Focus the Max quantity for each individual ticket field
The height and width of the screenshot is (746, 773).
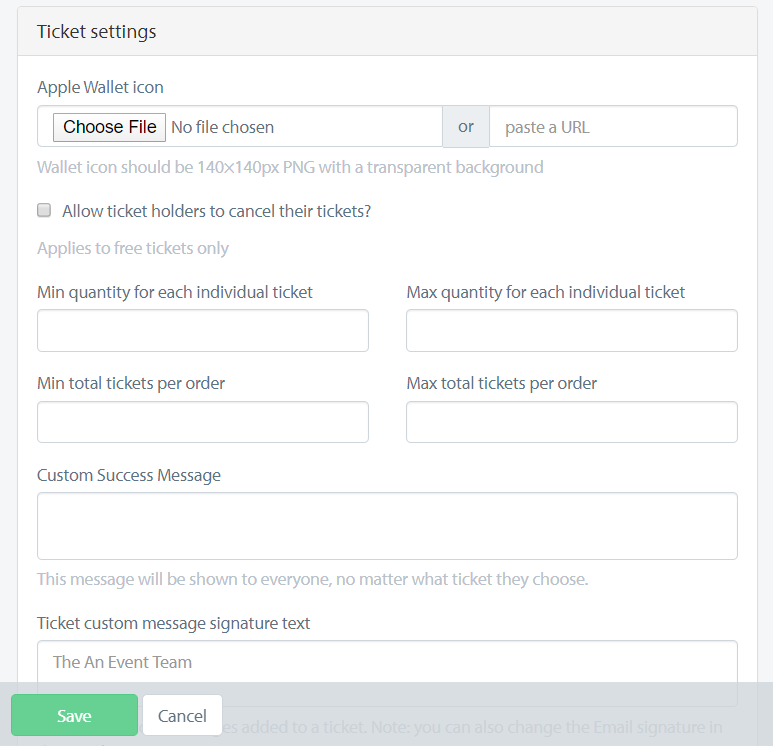click(x=572, y=330)
